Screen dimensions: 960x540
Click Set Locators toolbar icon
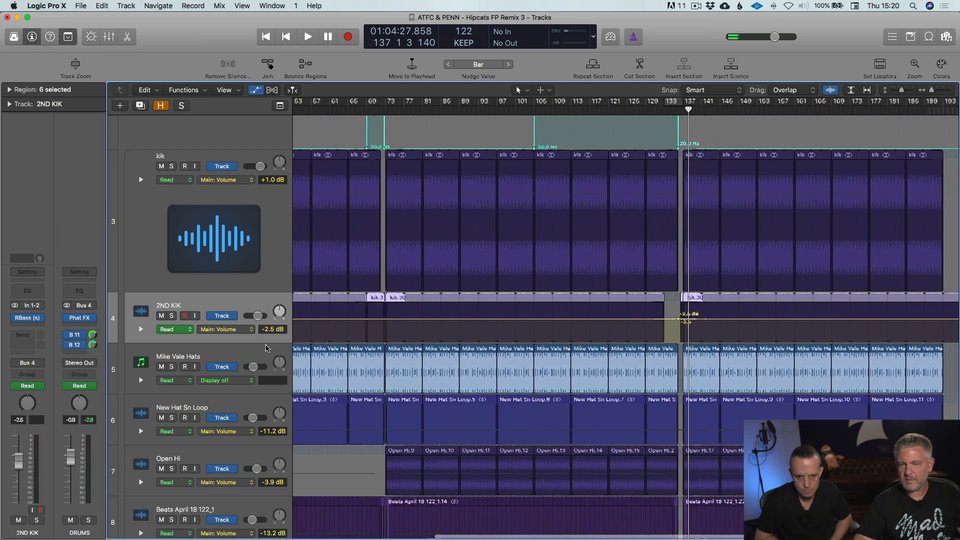point(880,64)
